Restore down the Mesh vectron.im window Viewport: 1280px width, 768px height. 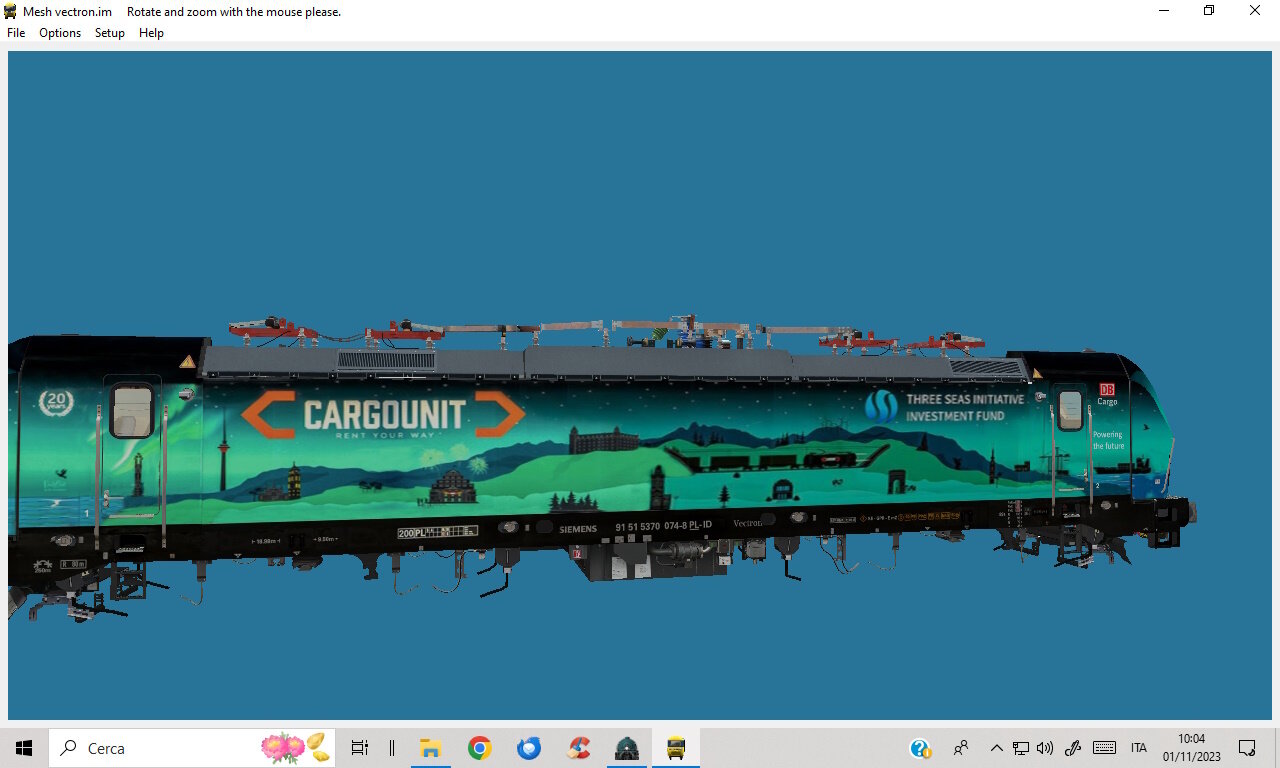point(1209,11)
